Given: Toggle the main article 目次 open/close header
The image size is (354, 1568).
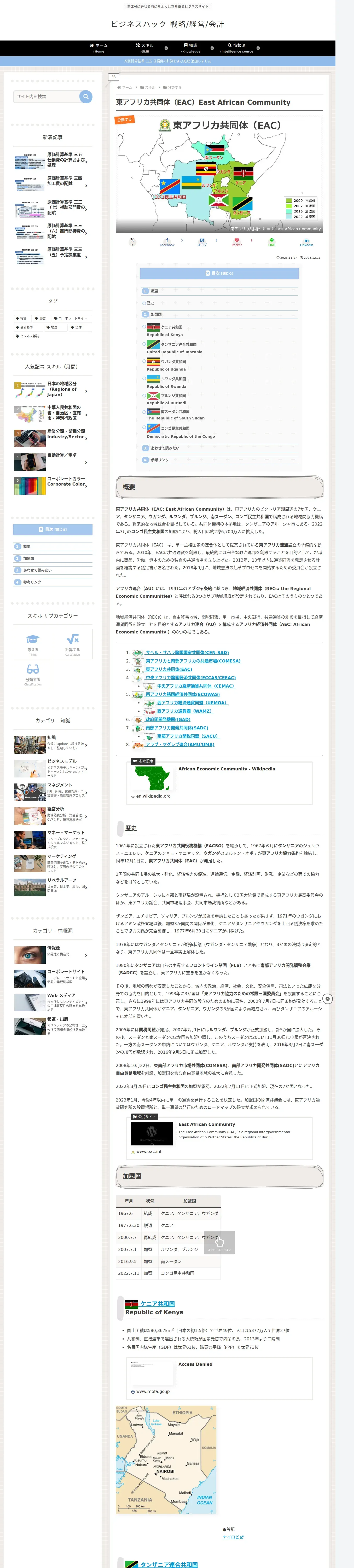Looking at the screenshot, I should 219,273.
